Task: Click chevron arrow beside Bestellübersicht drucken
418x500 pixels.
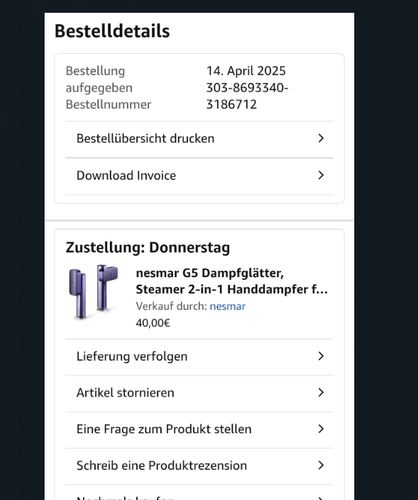Action: pyautogui.click(x=321, y=138)
